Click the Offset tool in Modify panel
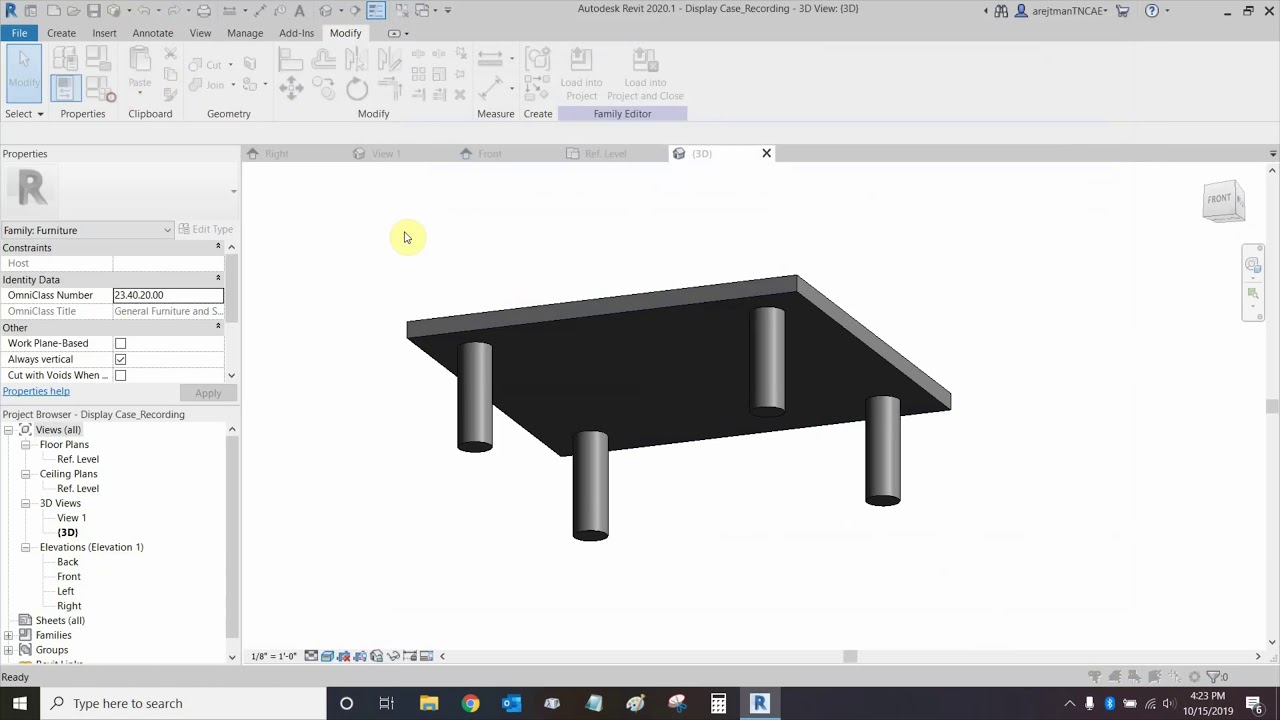 coord(324,60)
